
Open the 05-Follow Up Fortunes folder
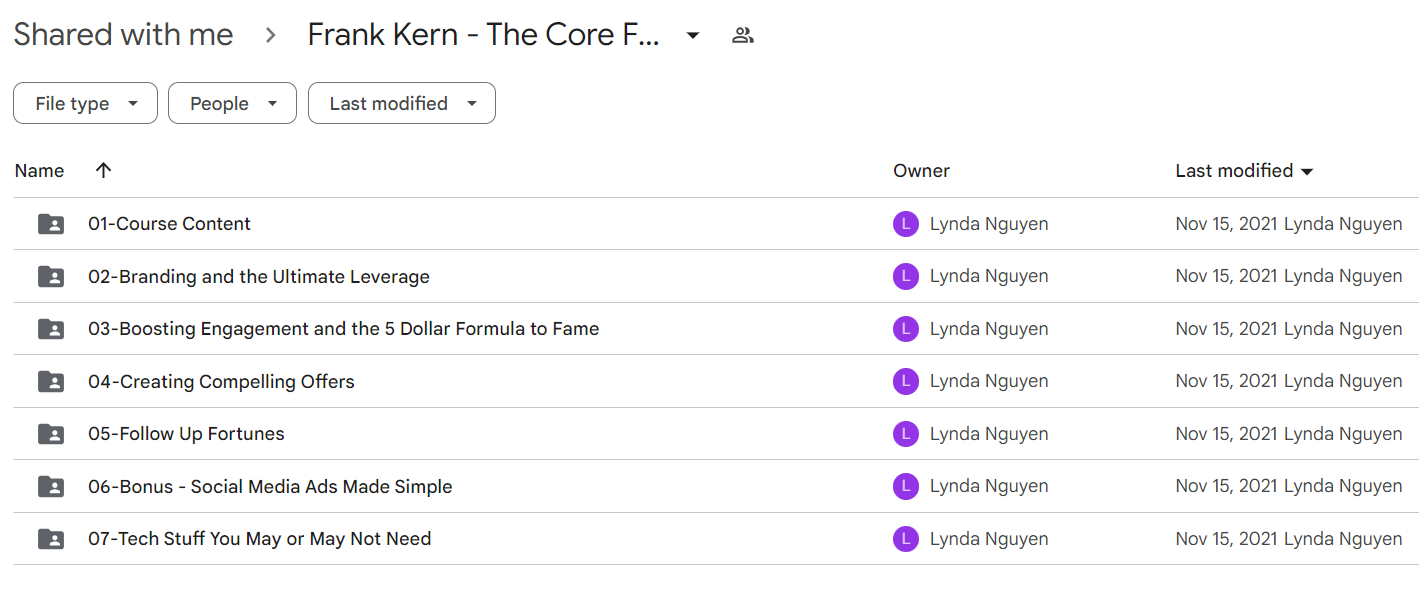[186, 434]
